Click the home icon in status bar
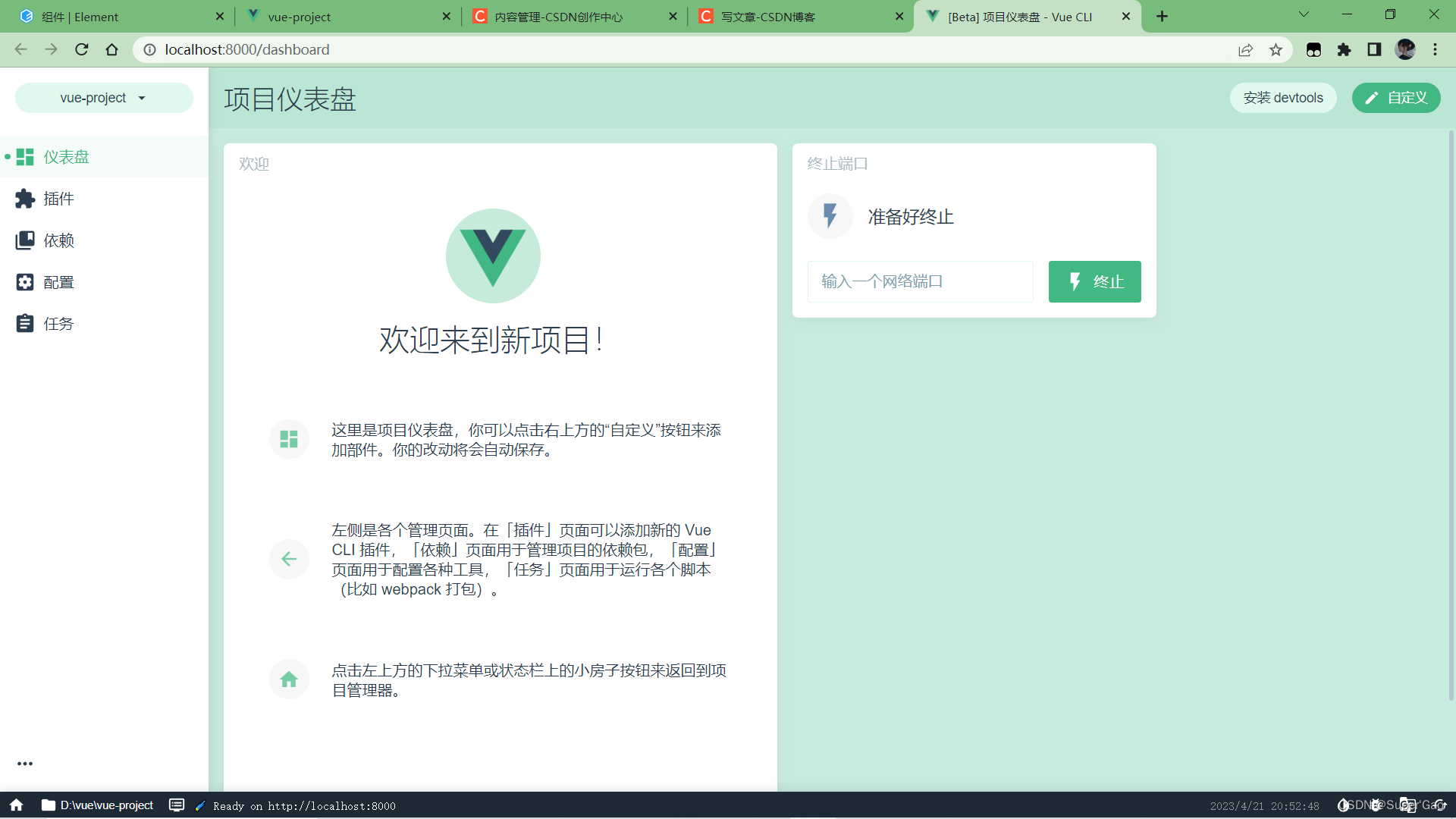This screenshot has height=819, width=1456. coord(17,805)
